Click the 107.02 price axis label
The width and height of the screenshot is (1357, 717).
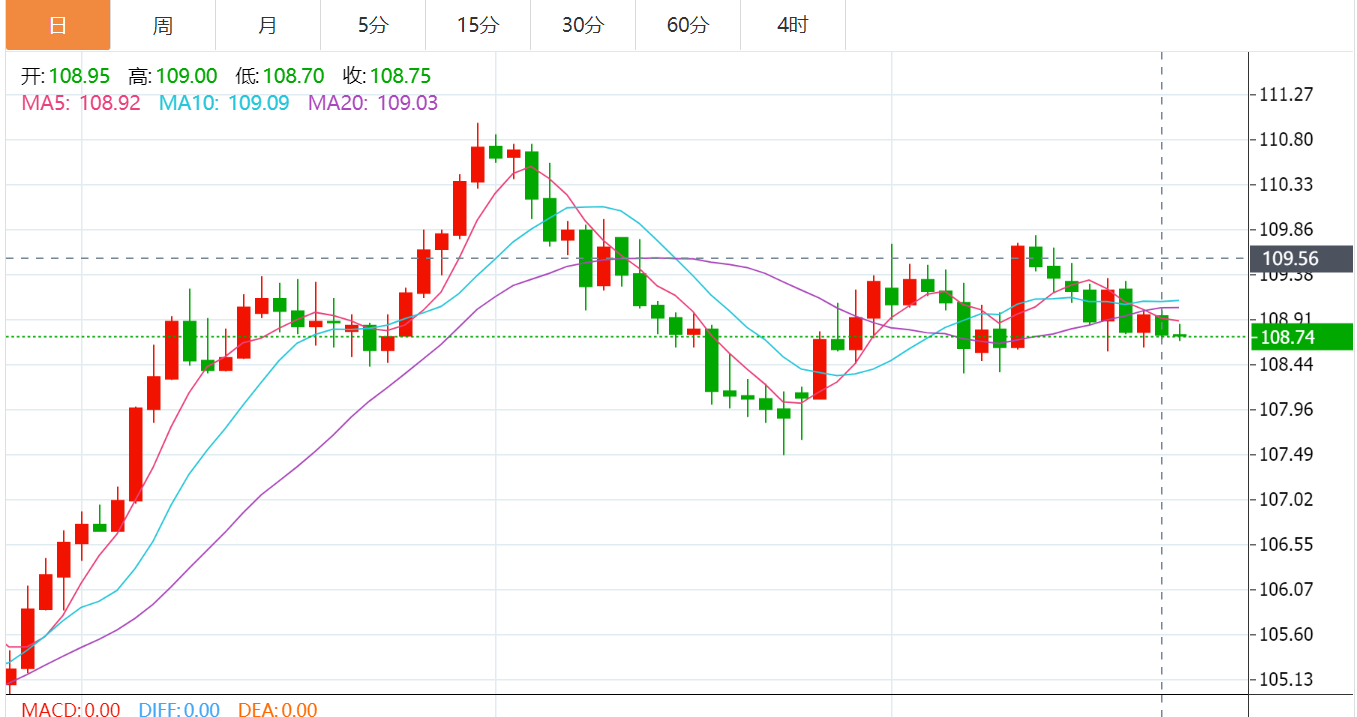(1286, 500)
